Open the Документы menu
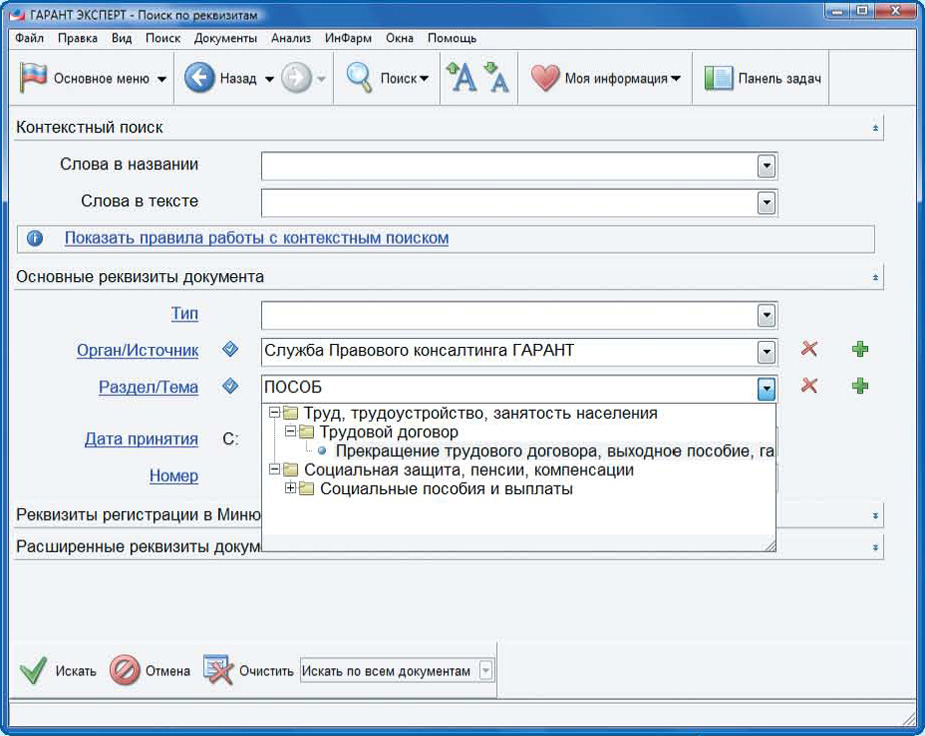 click(225, 38)
